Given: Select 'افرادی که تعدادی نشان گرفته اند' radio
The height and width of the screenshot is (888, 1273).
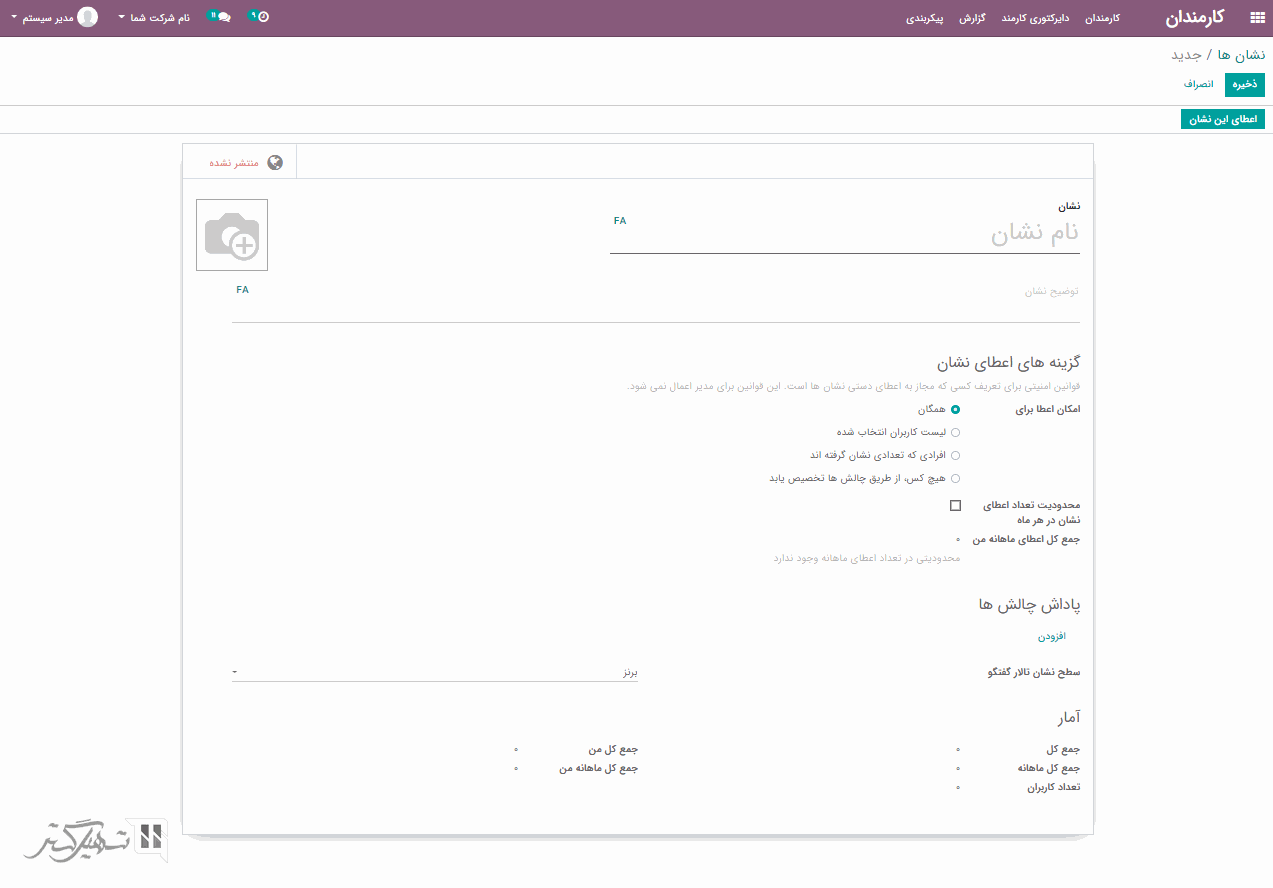Looking at the screenshot, I should coord(955,456).
